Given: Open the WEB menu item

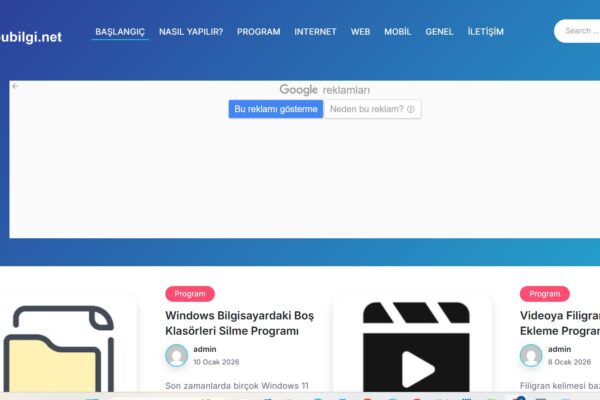Looking at the screenshot, I should click(360, 32).
